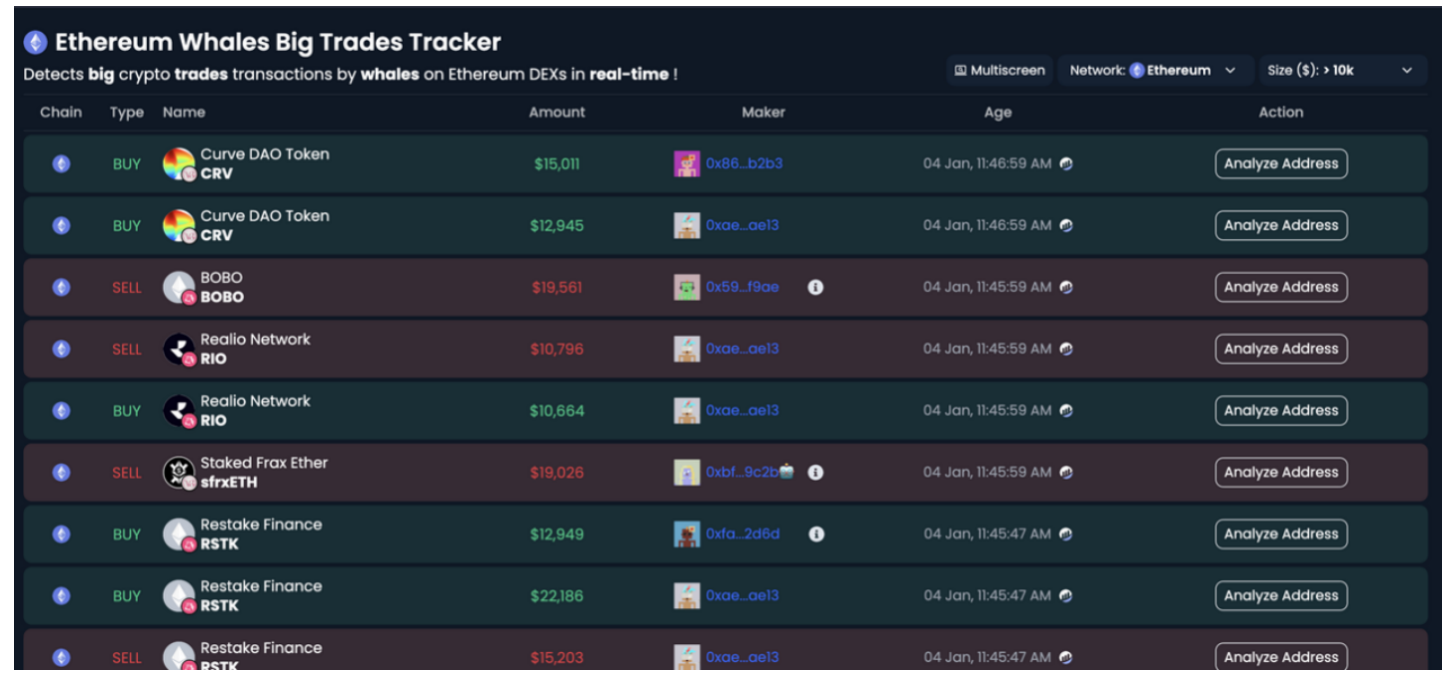Click the age icon in the $15,011 CRV row

pos(1066,164)
